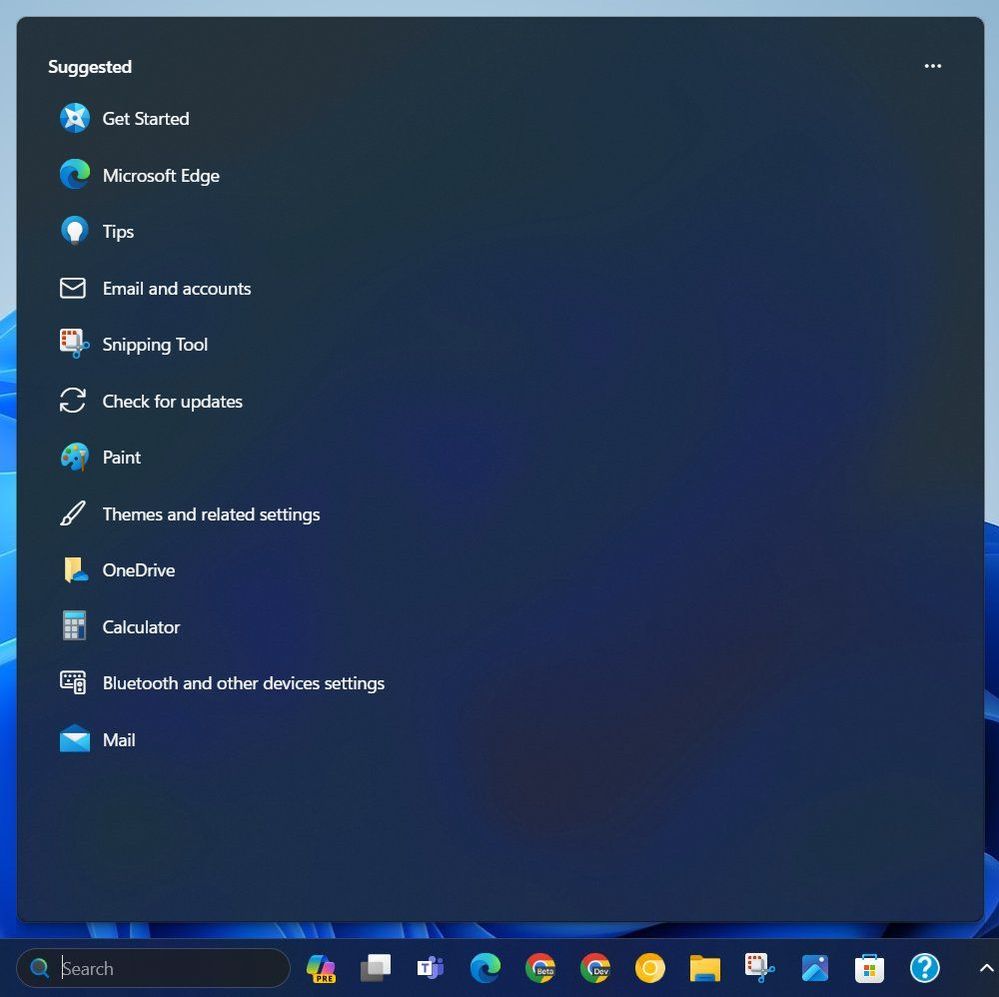Open File Explorer from the taskbar
Screen dimensions: 999x997
coord(705,968)
